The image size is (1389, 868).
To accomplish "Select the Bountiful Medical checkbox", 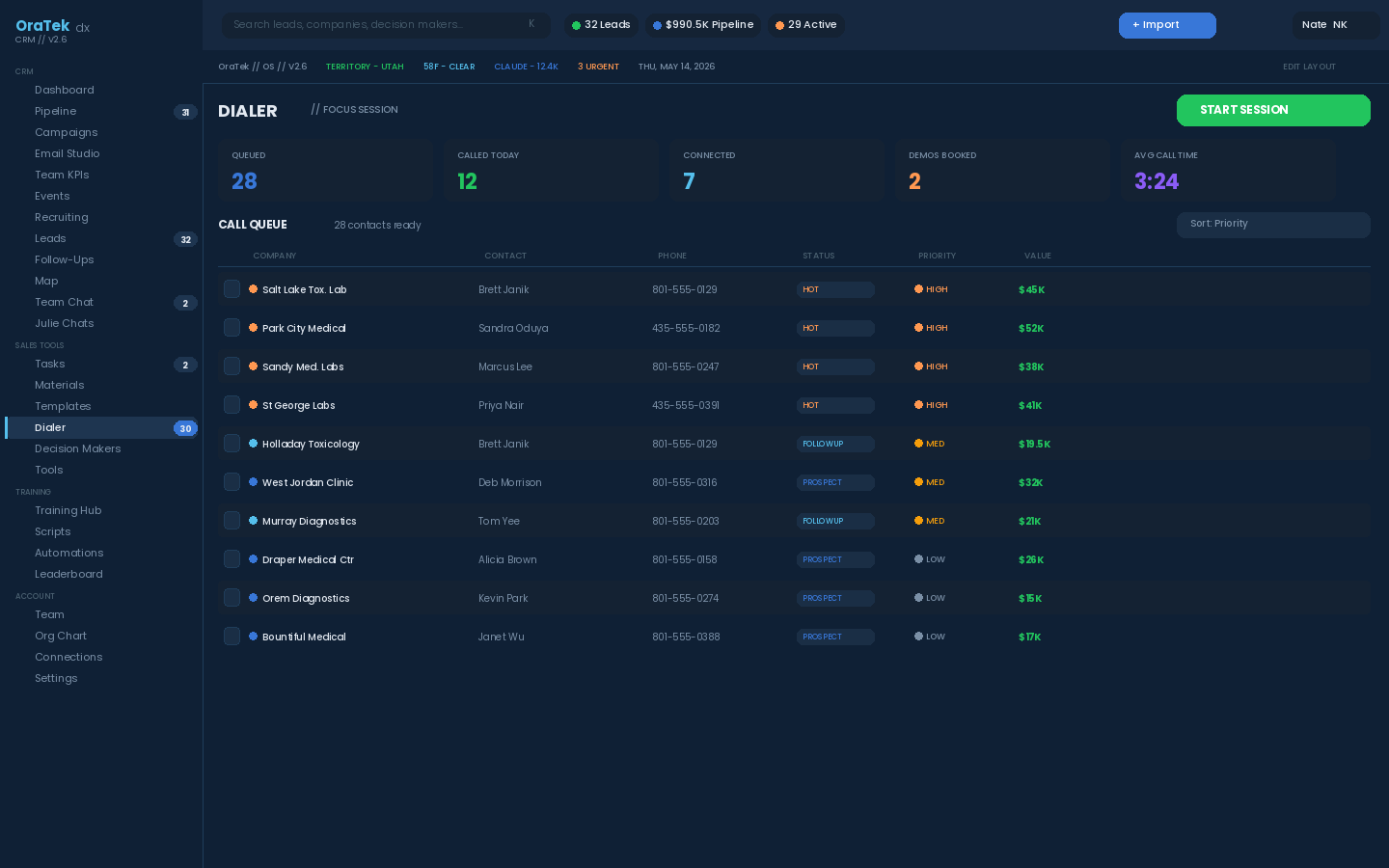I will pyautogui.click(x=231, y=637).
